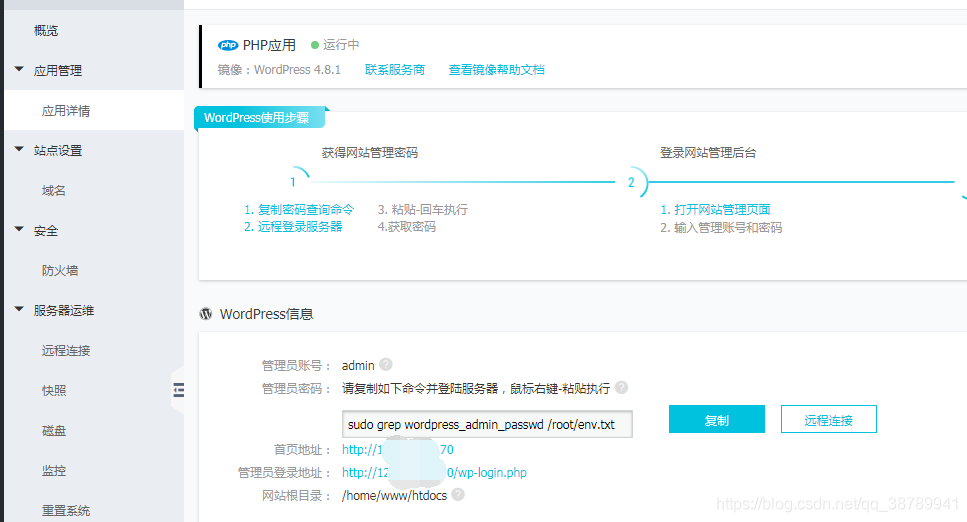Screen dimensions: 967x522
Task: Click step link 复制密码查询命令
Action: (x=299, y=209)
